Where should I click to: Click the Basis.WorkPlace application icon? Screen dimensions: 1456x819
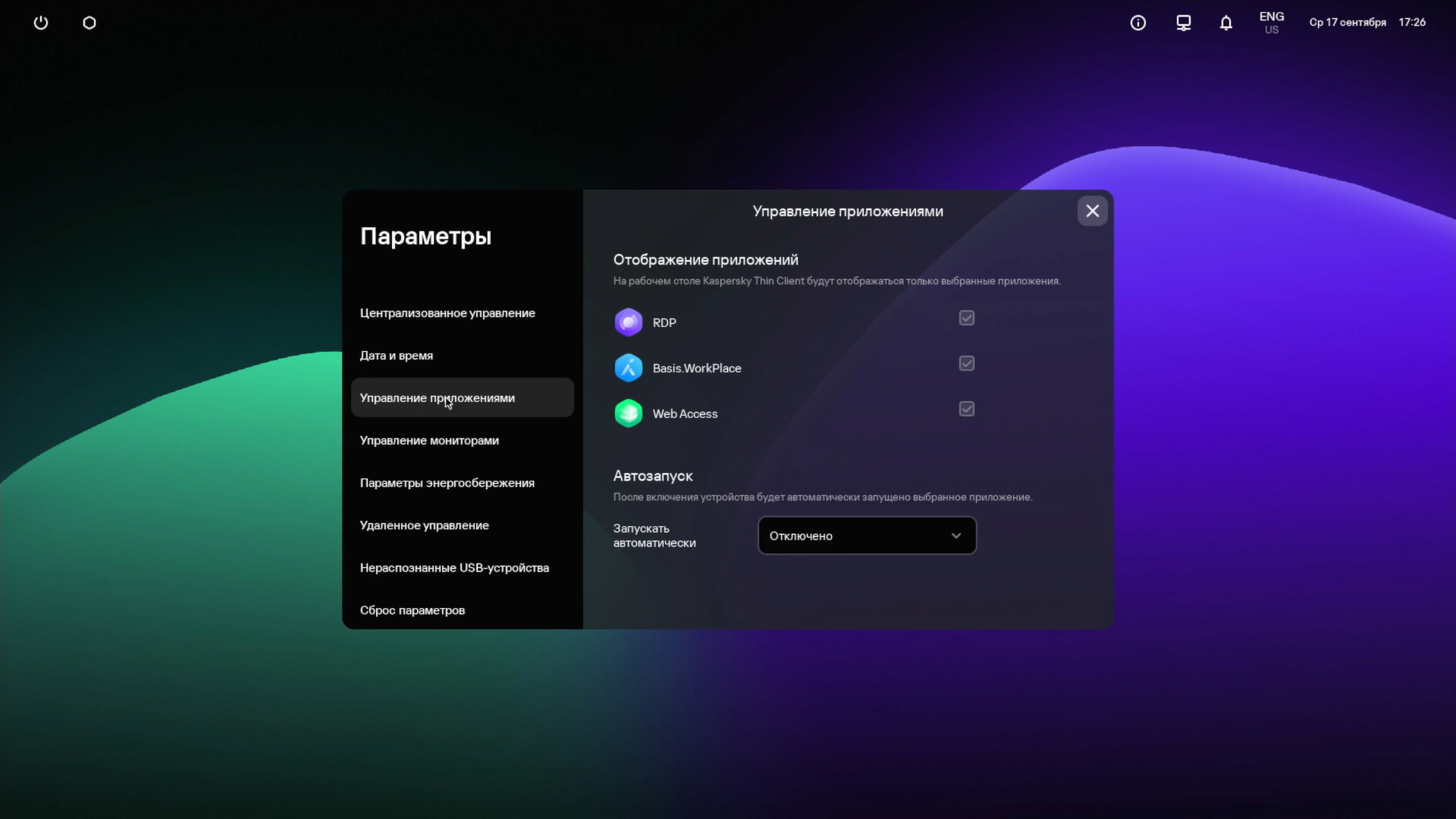628,368
